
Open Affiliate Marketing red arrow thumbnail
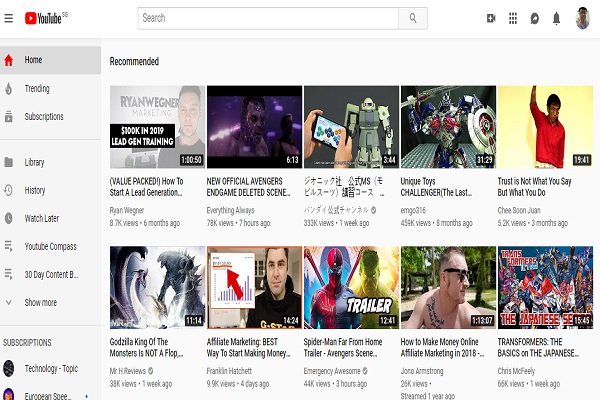[254, 287]
